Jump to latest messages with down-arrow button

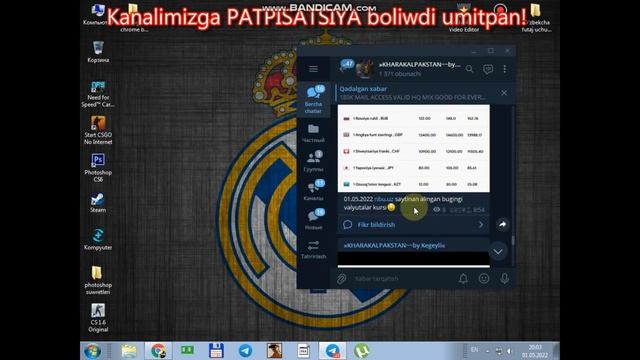pos(498,251)
